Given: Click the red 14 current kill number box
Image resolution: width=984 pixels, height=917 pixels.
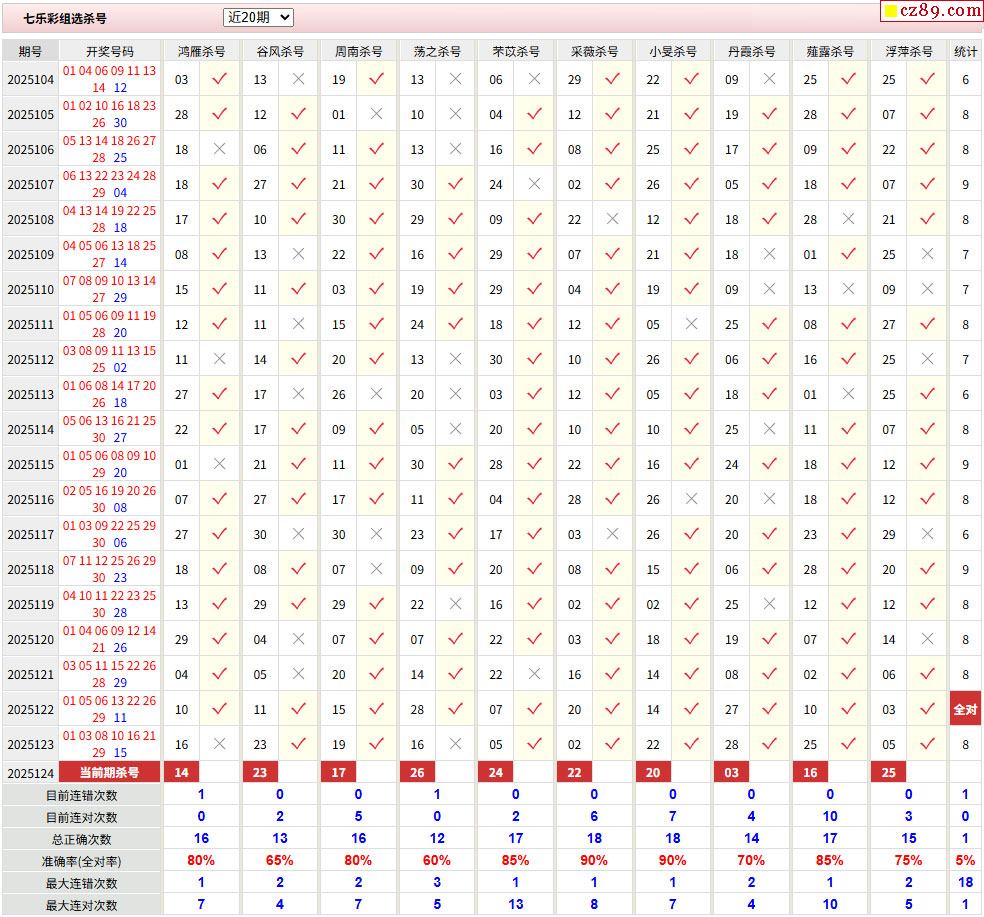Looking at the screenshot, I should tap(181, 772).
